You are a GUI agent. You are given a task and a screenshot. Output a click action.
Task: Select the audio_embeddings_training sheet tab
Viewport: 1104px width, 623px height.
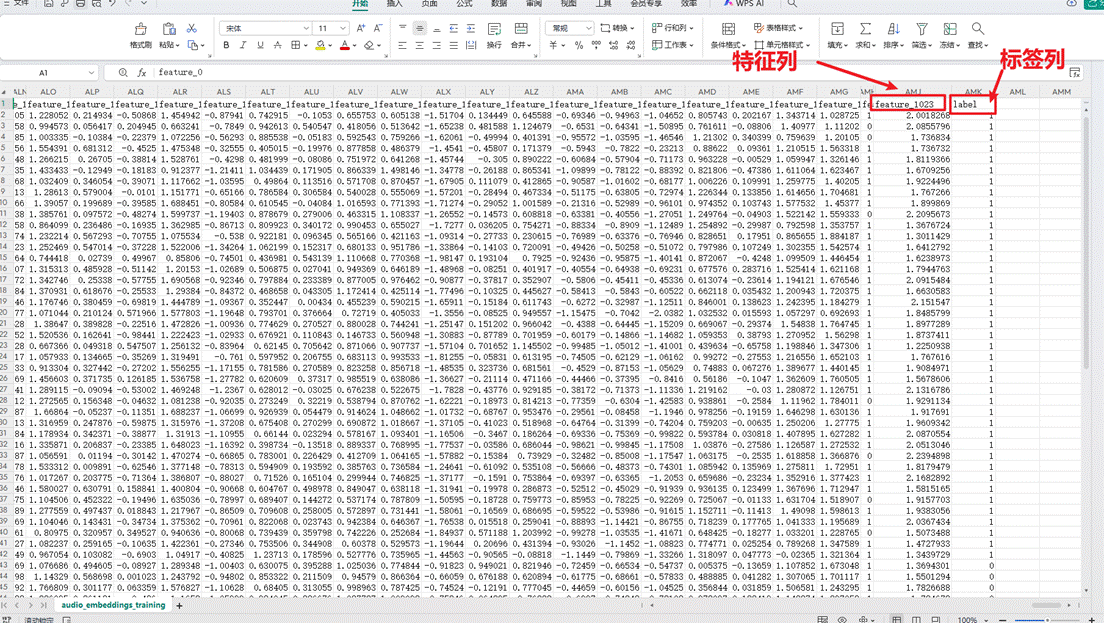click(x=113, y=605)
